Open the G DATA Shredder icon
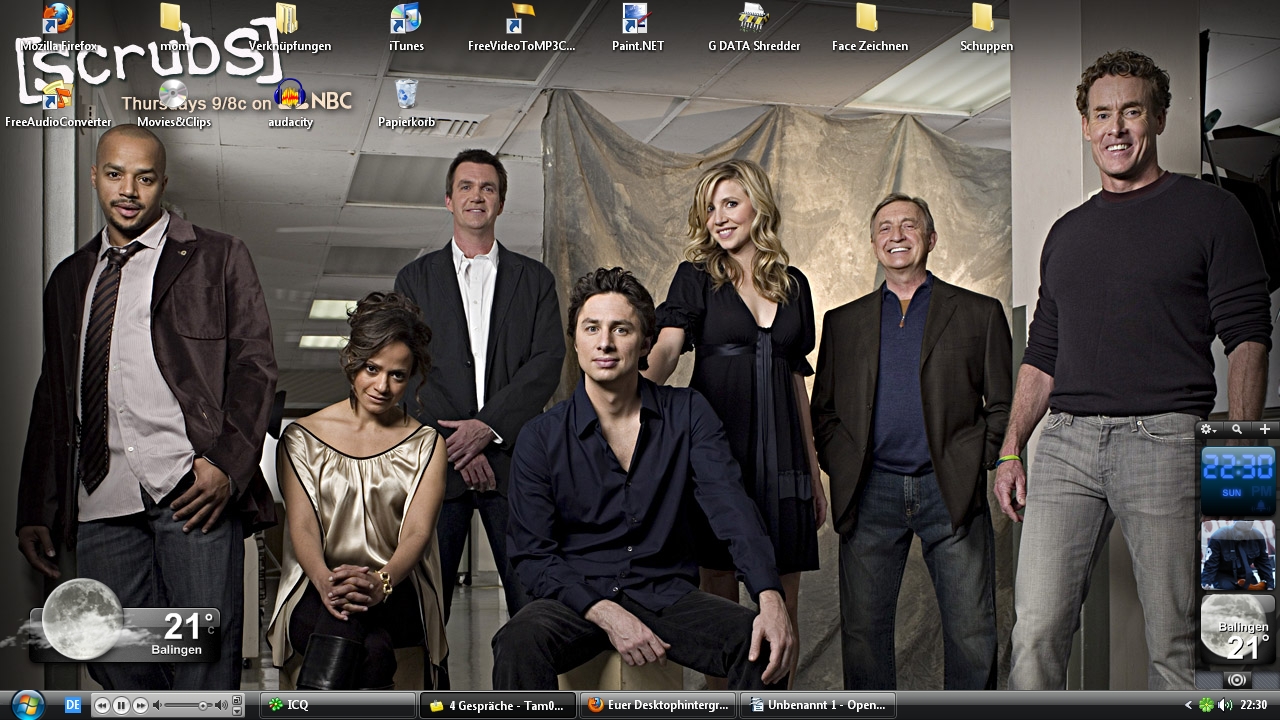The width and height of the screenshot is (1280, 720). click(x=754, y=28)
